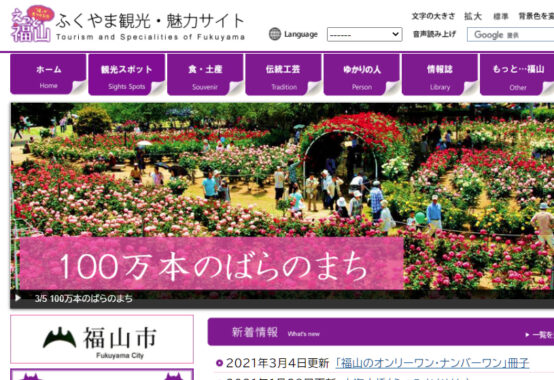Click the Fukuyama City bat emblem

click(59, 338)
